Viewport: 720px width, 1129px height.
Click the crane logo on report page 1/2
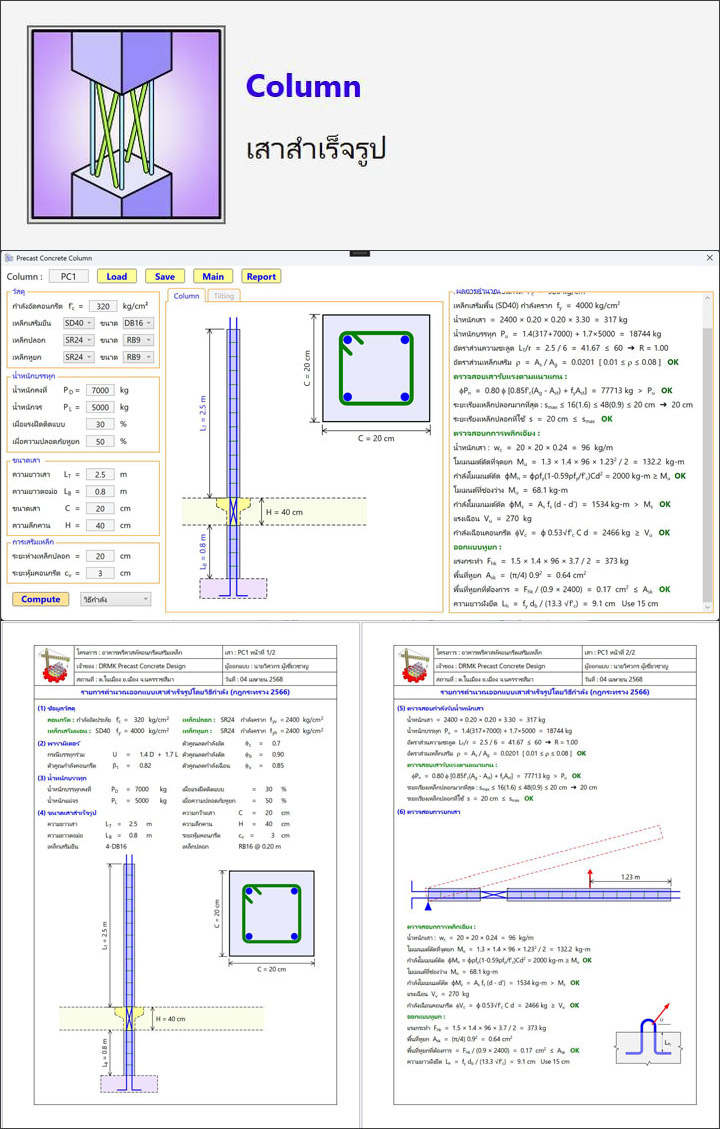[x=55, y=666]
